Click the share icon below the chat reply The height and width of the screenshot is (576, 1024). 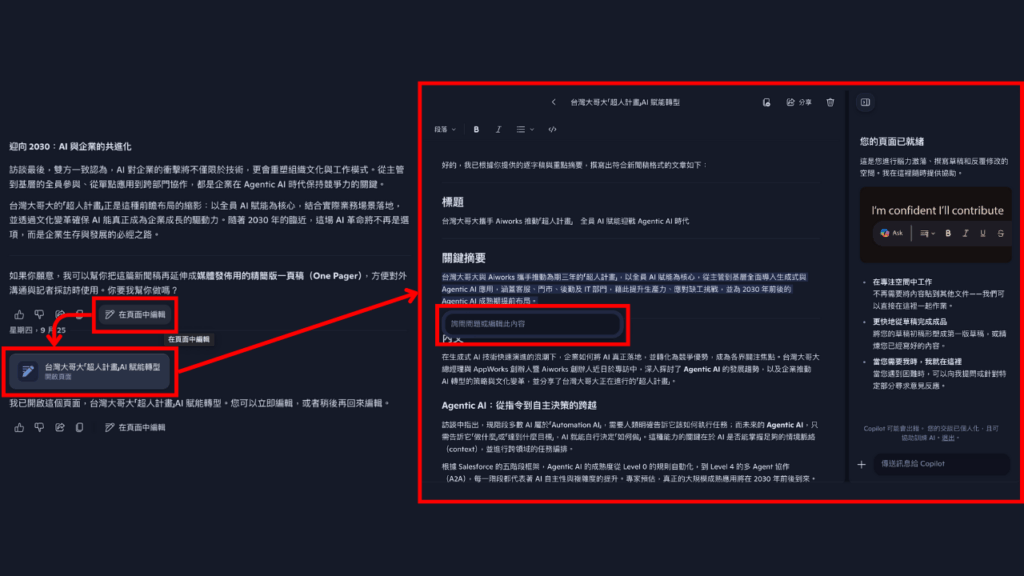coord(59,313)
